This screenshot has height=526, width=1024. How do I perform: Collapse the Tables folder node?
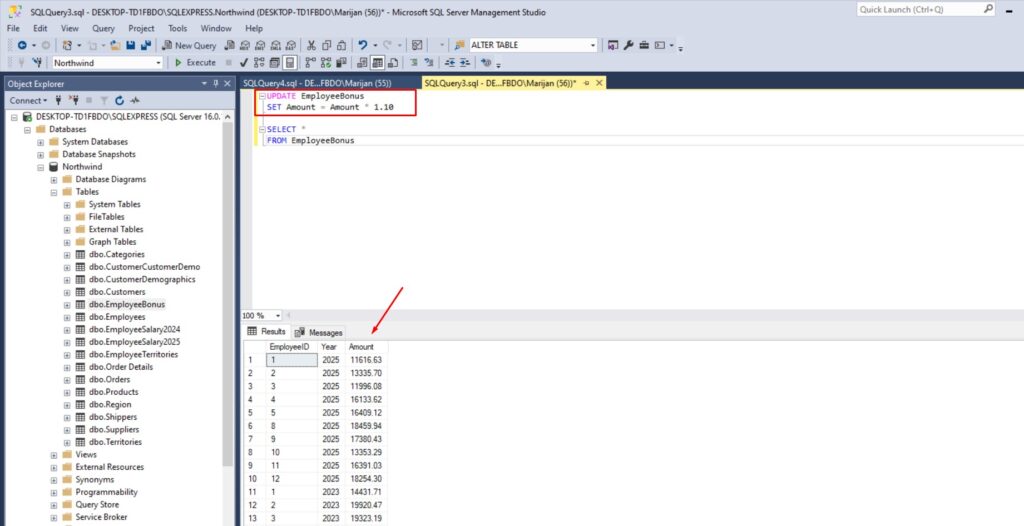[54, 192]
